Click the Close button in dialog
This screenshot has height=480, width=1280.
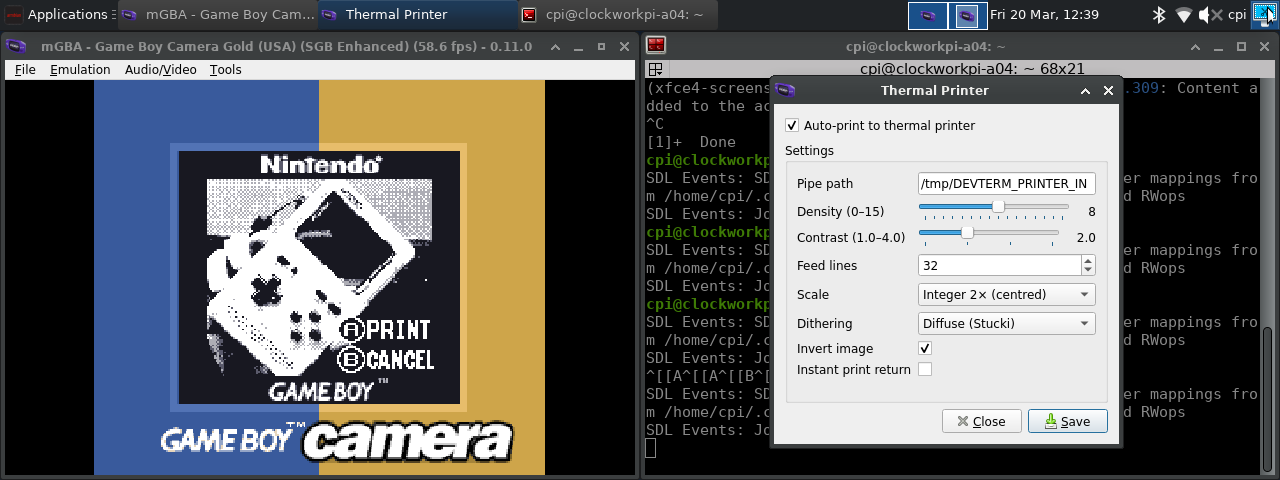click(x=981, y=421)
